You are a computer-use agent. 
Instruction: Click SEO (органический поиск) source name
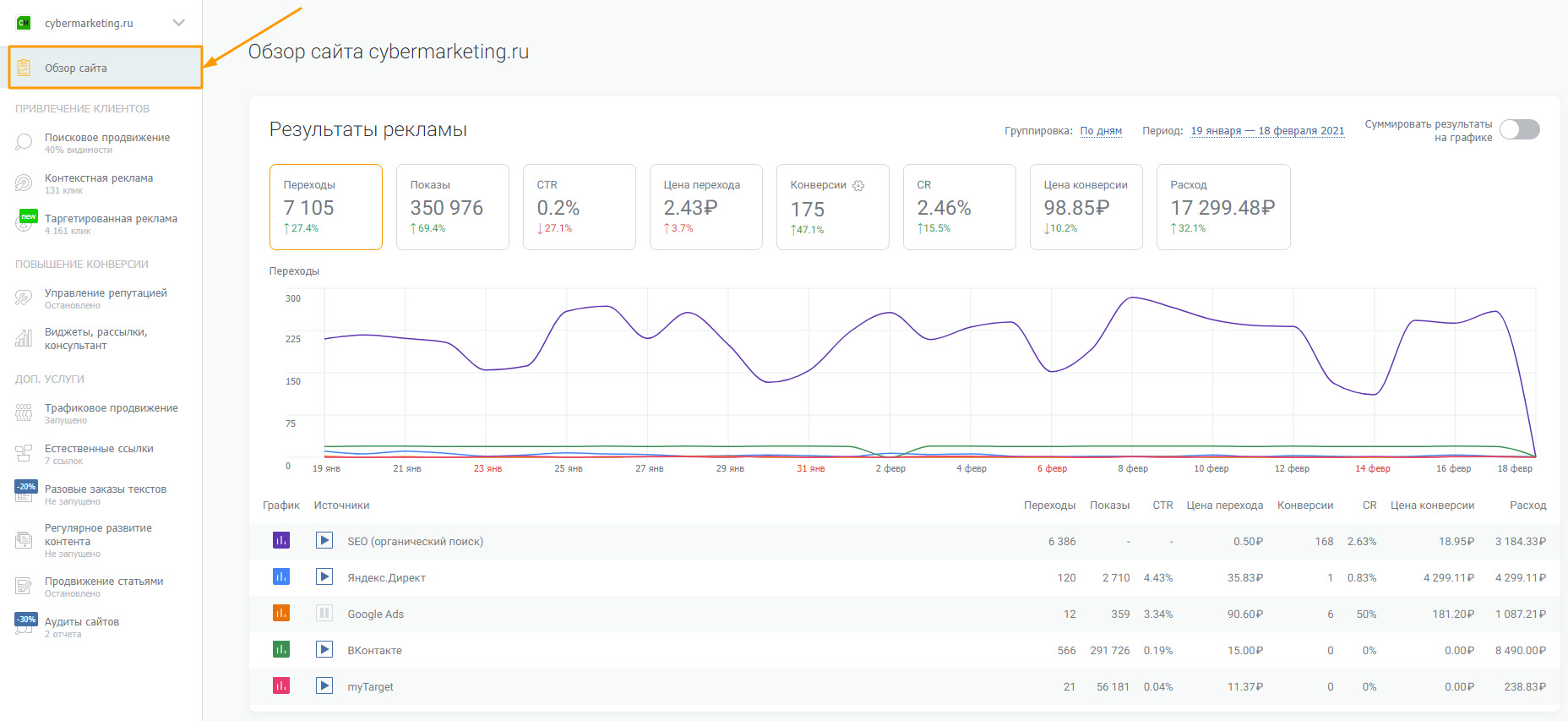(x=416, y=542)
